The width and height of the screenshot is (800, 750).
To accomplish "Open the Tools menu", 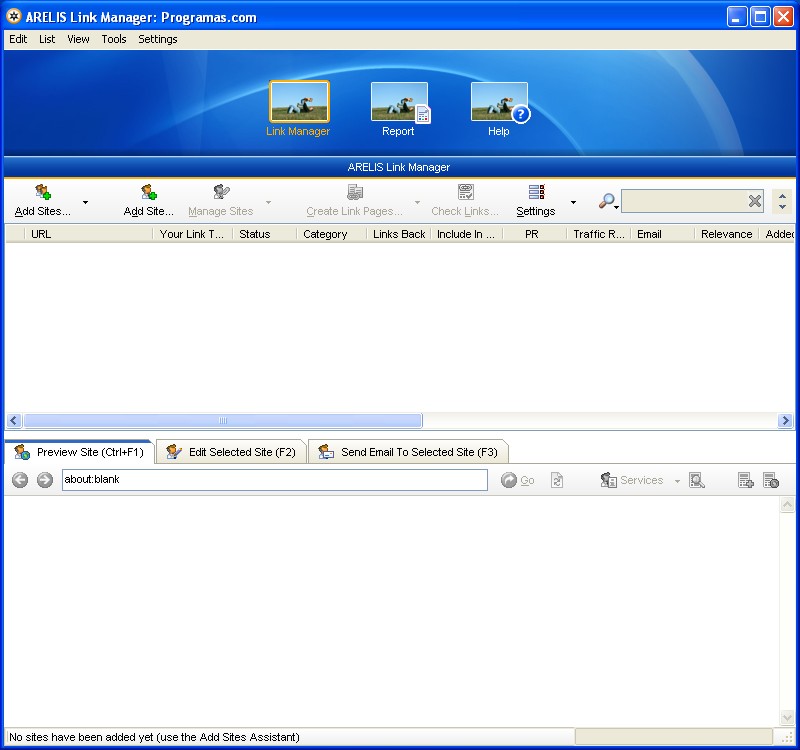I will pyautogui.click(x=114, y=39).
